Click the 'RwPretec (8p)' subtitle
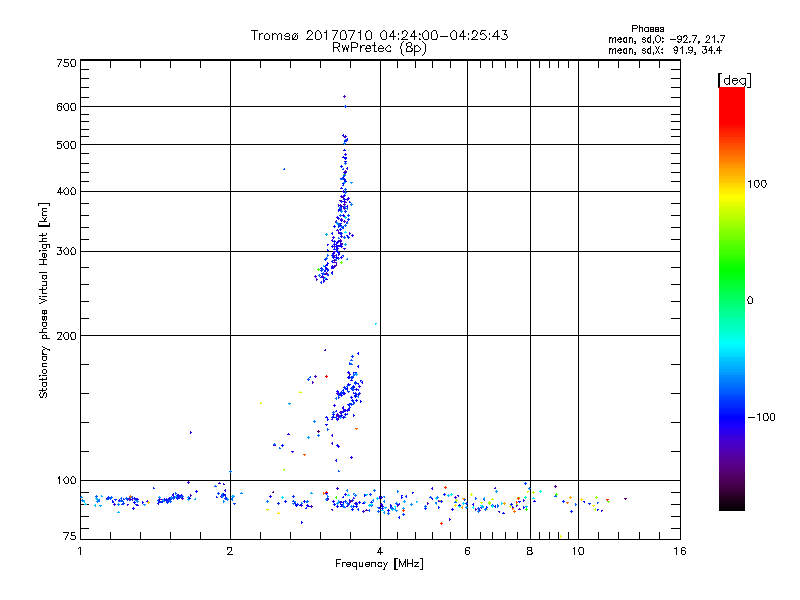 (379, 48)
